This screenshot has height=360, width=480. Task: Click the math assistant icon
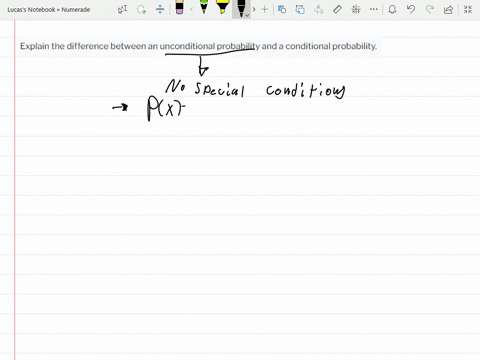(x=356, y=9)
